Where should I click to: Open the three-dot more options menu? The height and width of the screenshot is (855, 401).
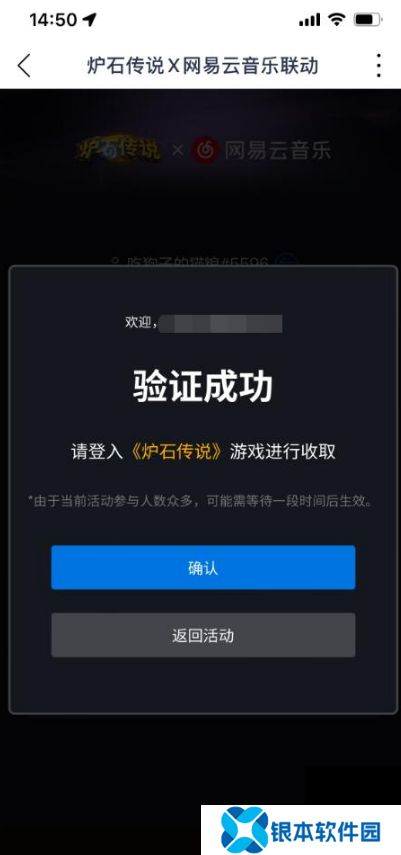click(378, 67)
